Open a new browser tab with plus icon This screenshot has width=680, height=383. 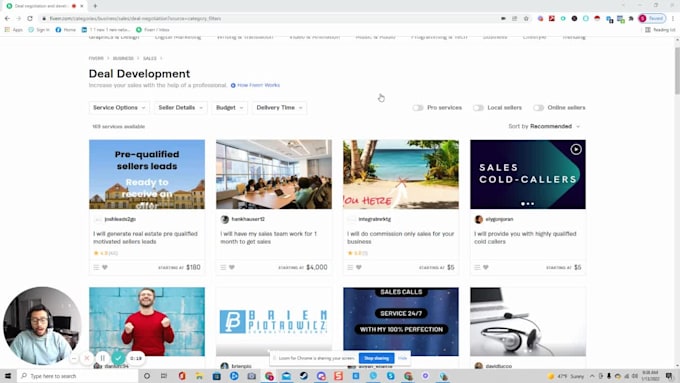pyautogui.click(x=95, y=6)
